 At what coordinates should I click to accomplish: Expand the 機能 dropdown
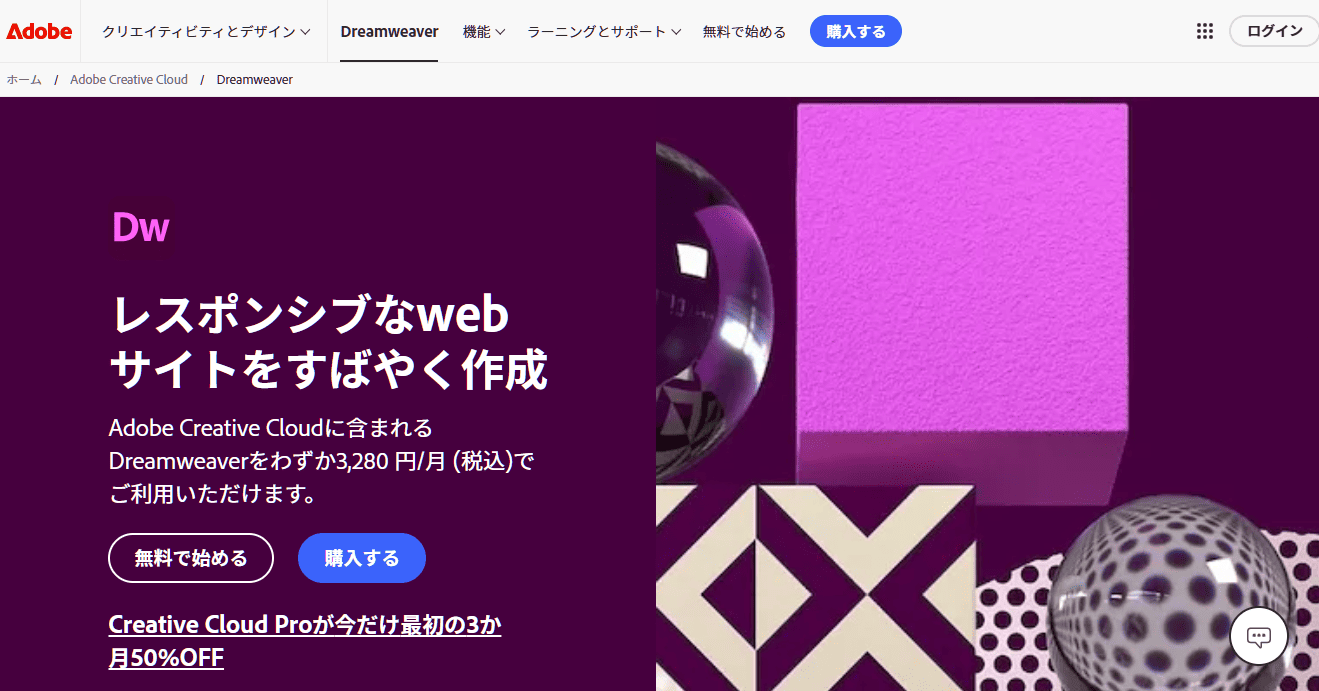484,31
